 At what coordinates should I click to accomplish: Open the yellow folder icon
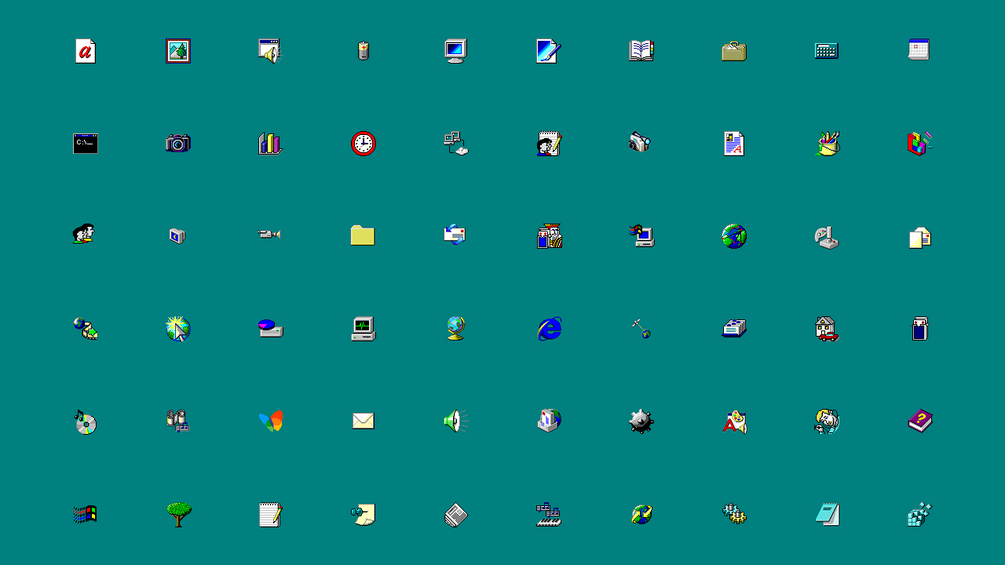[363, 235]
